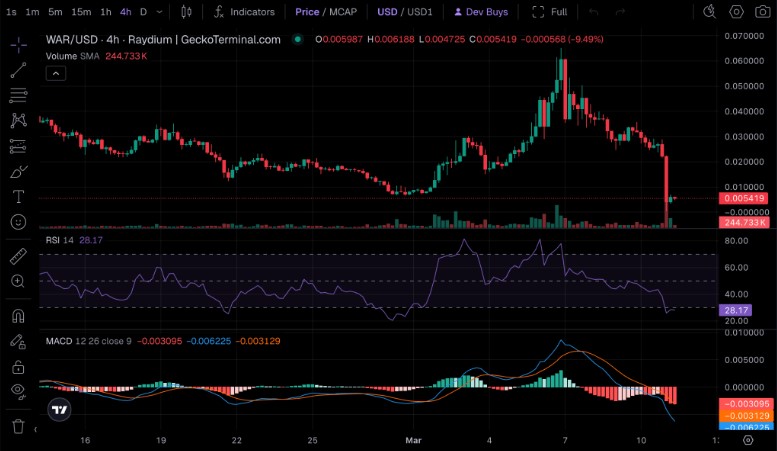This screenshot has height=451, width=777.
Task: Select the trend line drawing tool
Action: [18, 70]
